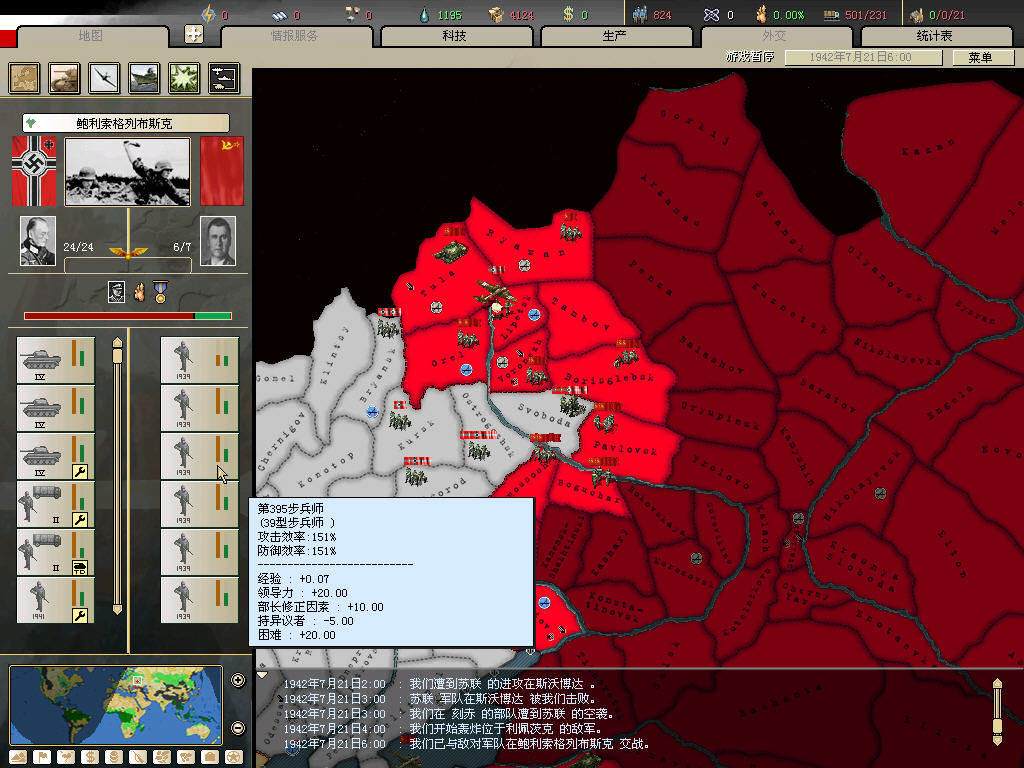Collapse the message log triangle toggle

[x=262, y=675]
